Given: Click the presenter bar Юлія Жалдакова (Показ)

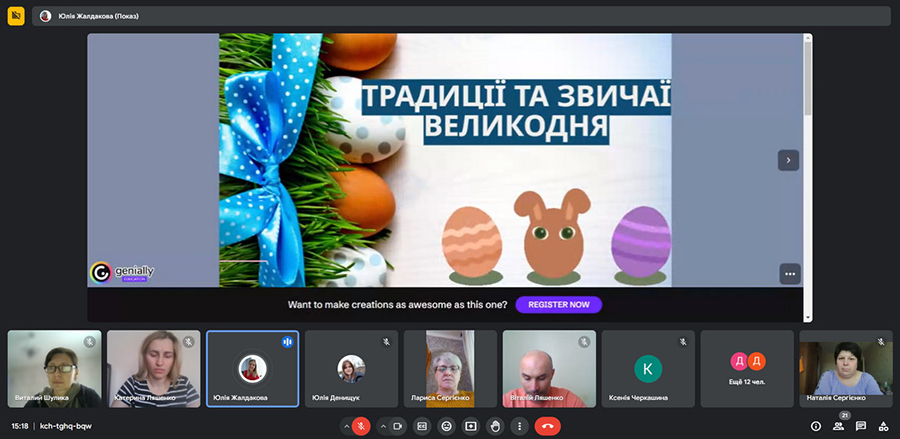Looking at the screenshot, I should click(x=461, y=16).
